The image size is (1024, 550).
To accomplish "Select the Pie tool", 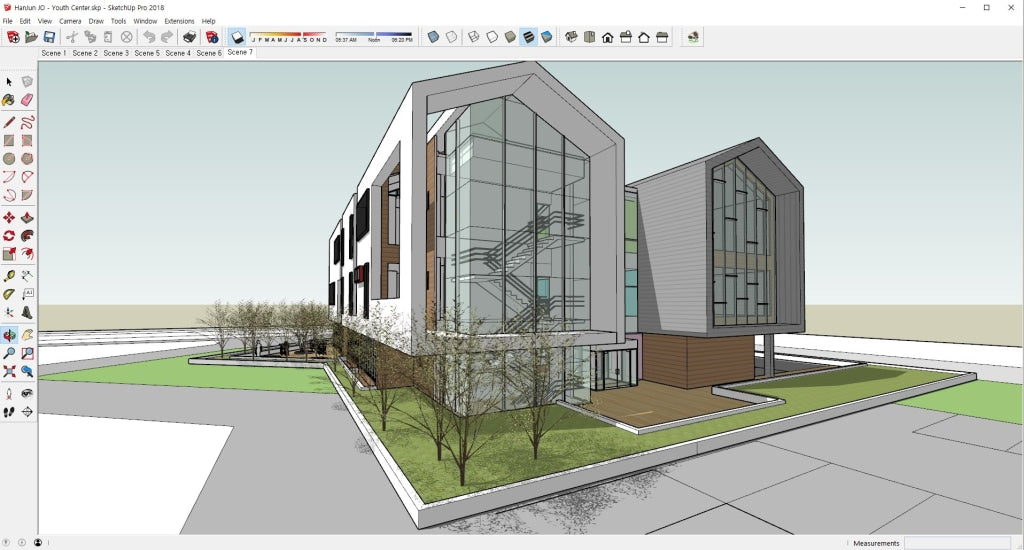I will pyautogui.click(x=27, y=195).
